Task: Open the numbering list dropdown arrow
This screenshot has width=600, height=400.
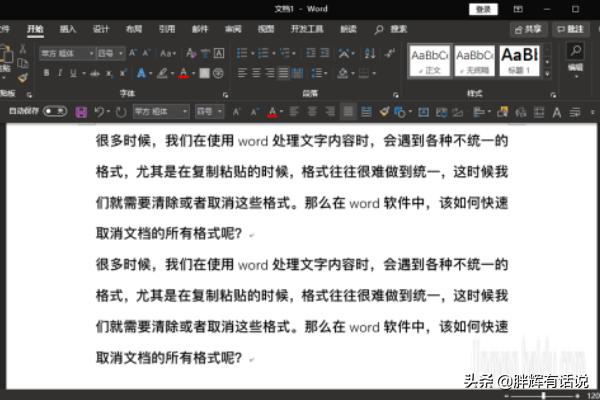Action: pyautogui.click(x=274, y=53)
